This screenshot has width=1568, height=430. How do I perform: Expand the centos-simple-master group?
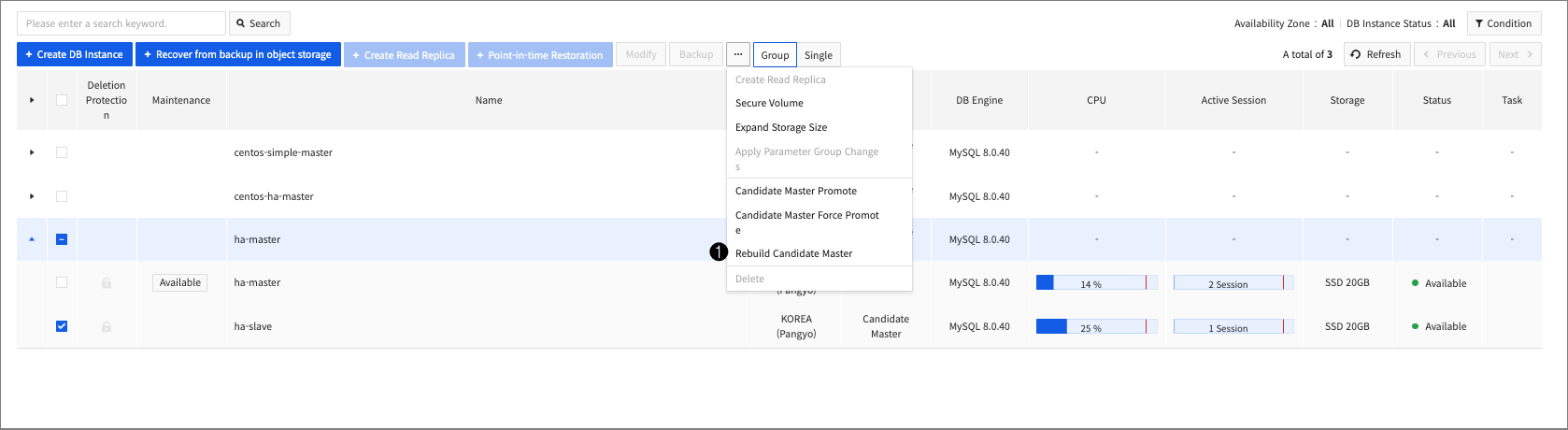[x=32, y=152]
